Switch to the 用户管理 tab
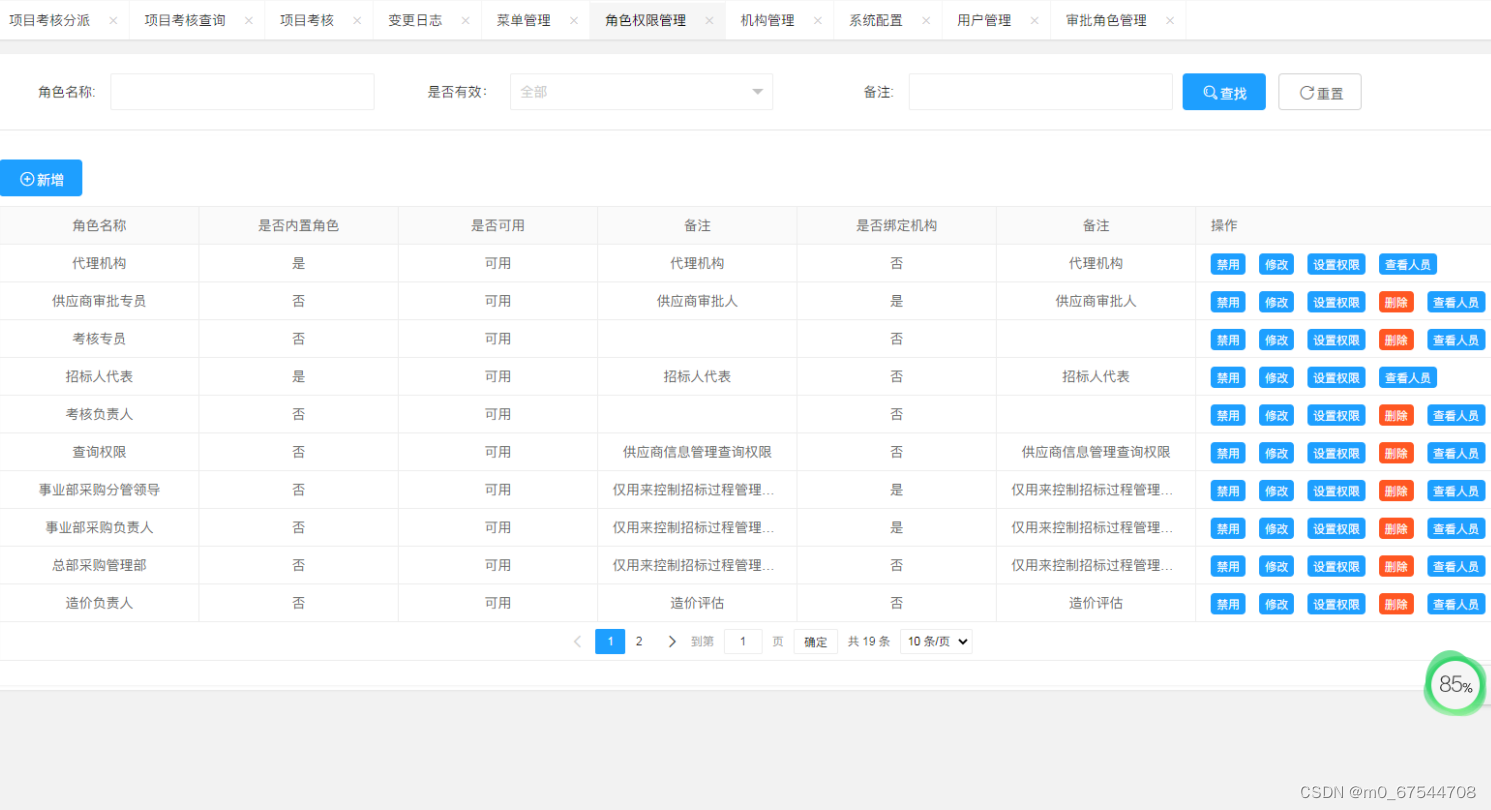The image size is (1491, 810). pos(984,19)
